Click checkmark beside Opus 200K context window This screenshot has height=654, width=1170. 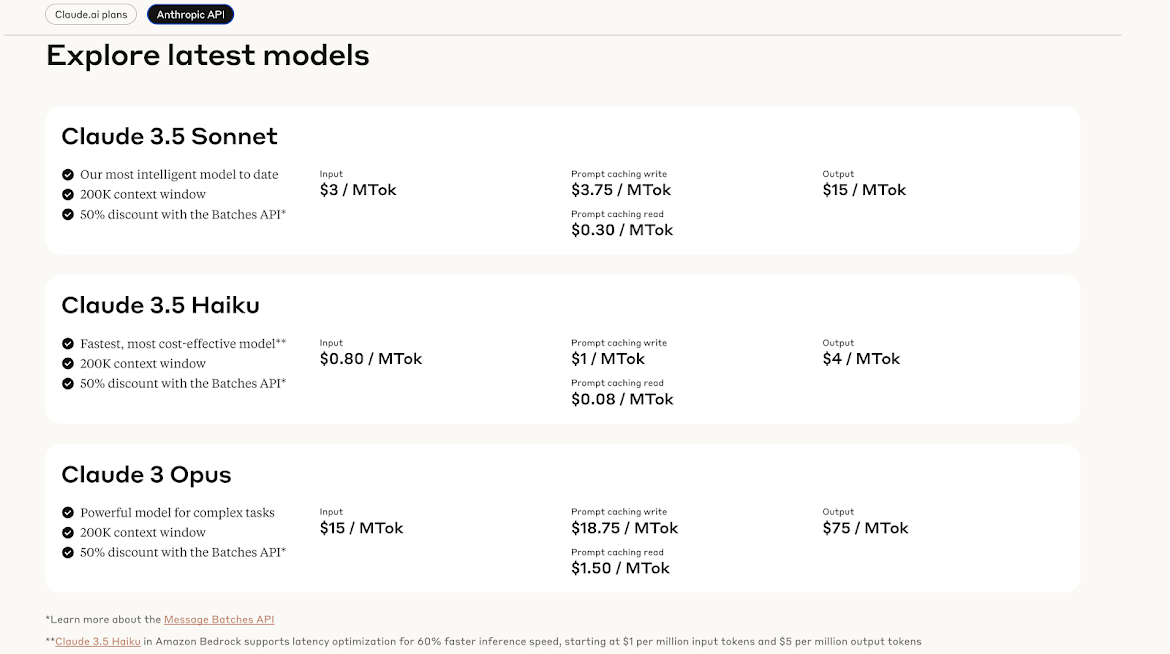pos(68,532)
